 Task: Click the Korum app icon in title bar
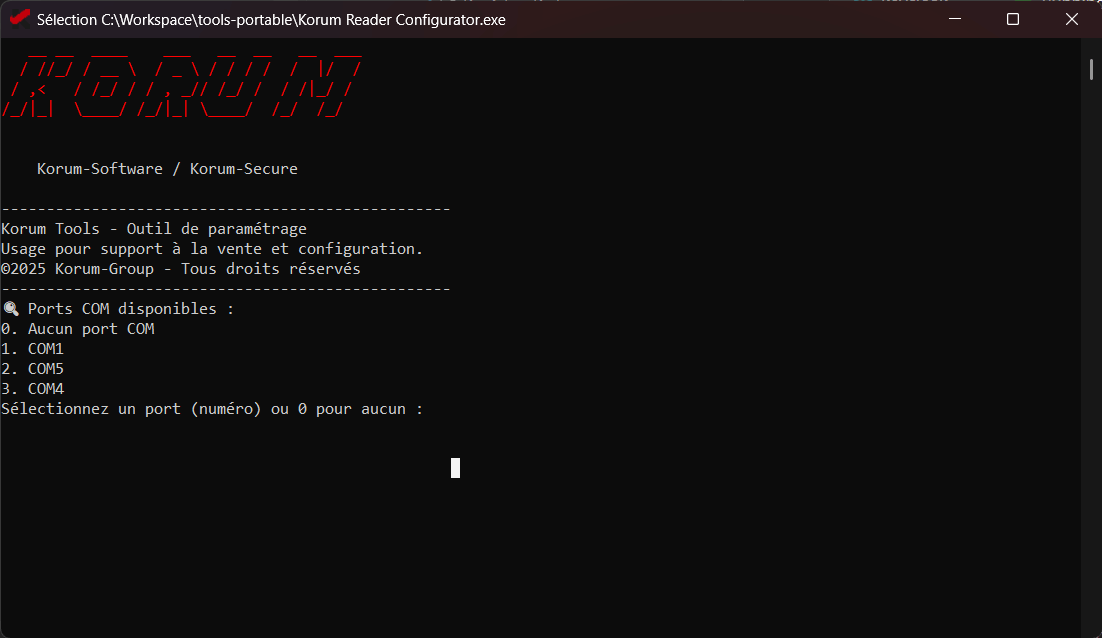coord(20,19)
